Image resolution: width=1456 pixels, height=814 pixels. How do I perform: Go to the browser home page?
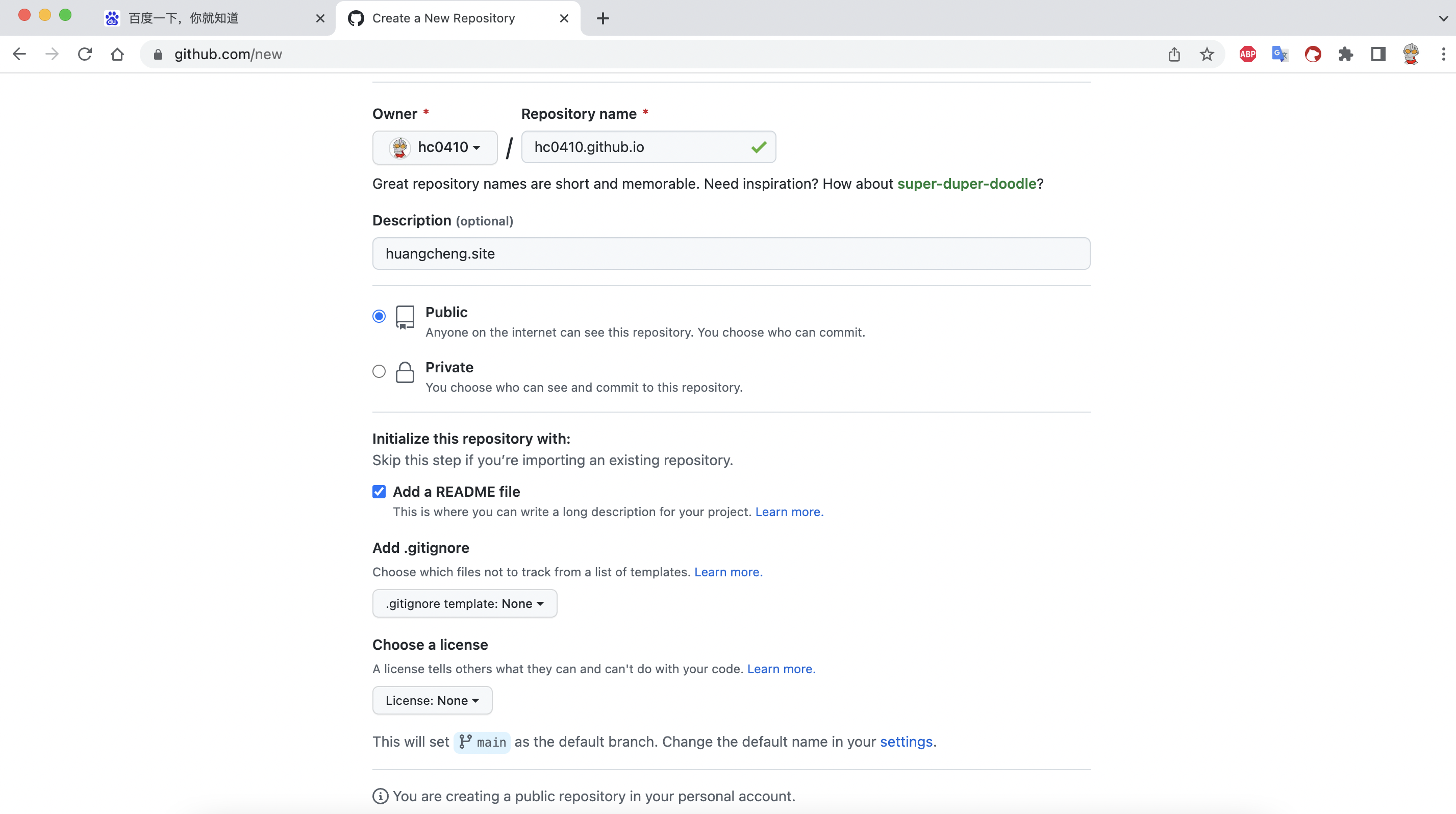pos(117,54)
